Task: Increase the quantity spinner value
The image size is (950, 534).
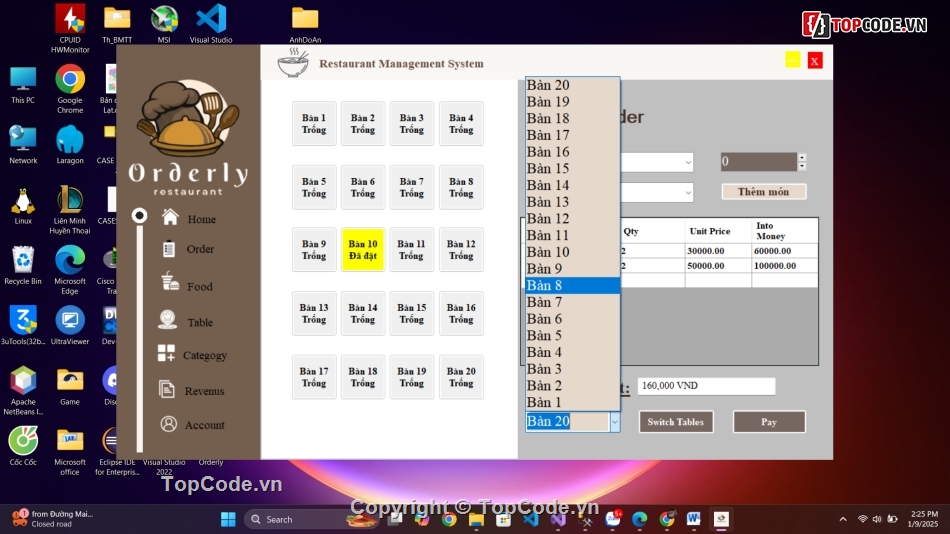Action: tap(802, 158)
